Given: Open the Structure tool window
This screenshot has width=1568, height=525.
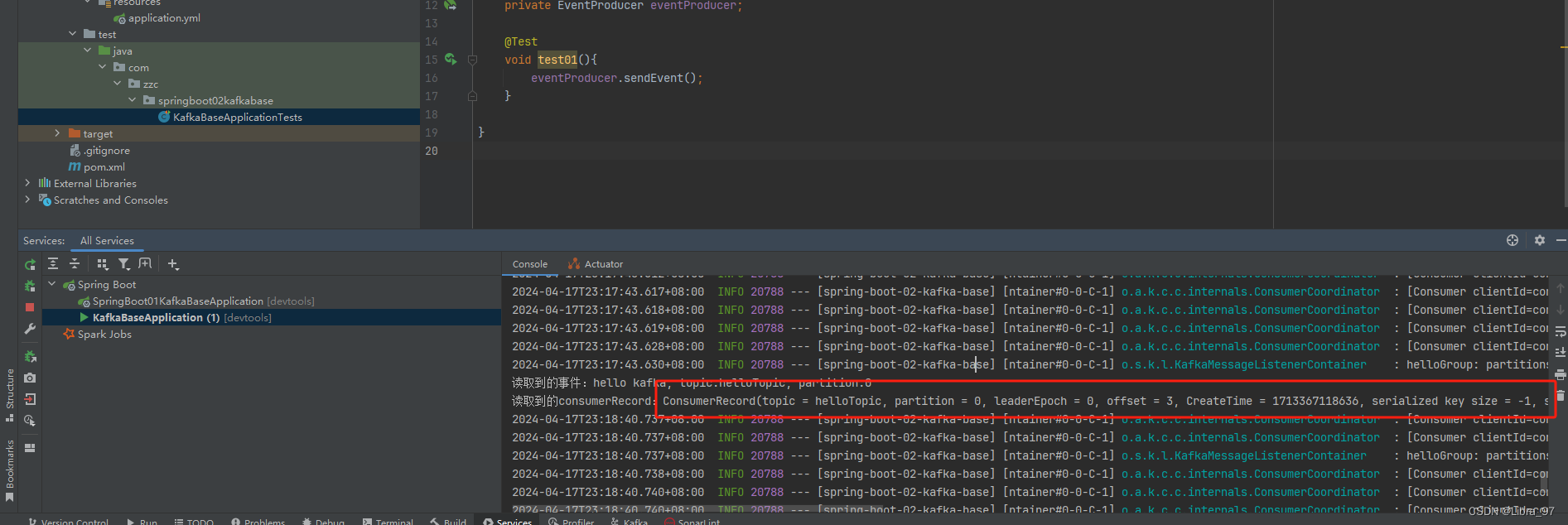Looking at the screenshot, I should click(10, 395).
